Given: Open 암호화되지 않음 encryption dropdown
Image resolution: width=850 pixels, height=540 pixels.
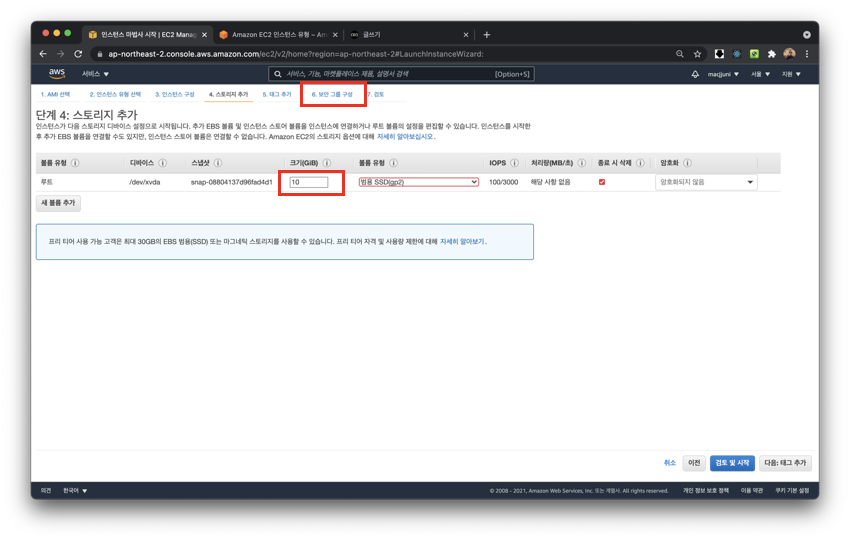Looking at the screenshot, I should pos(706,182).
